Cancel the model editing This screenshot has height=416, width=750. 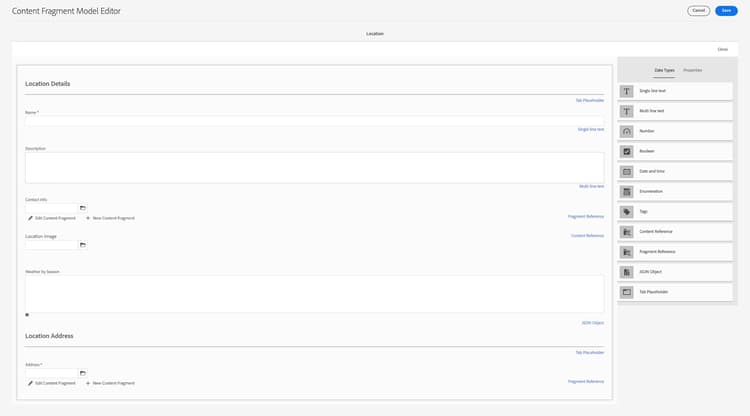pyautogui.click(x=698, y=11)
